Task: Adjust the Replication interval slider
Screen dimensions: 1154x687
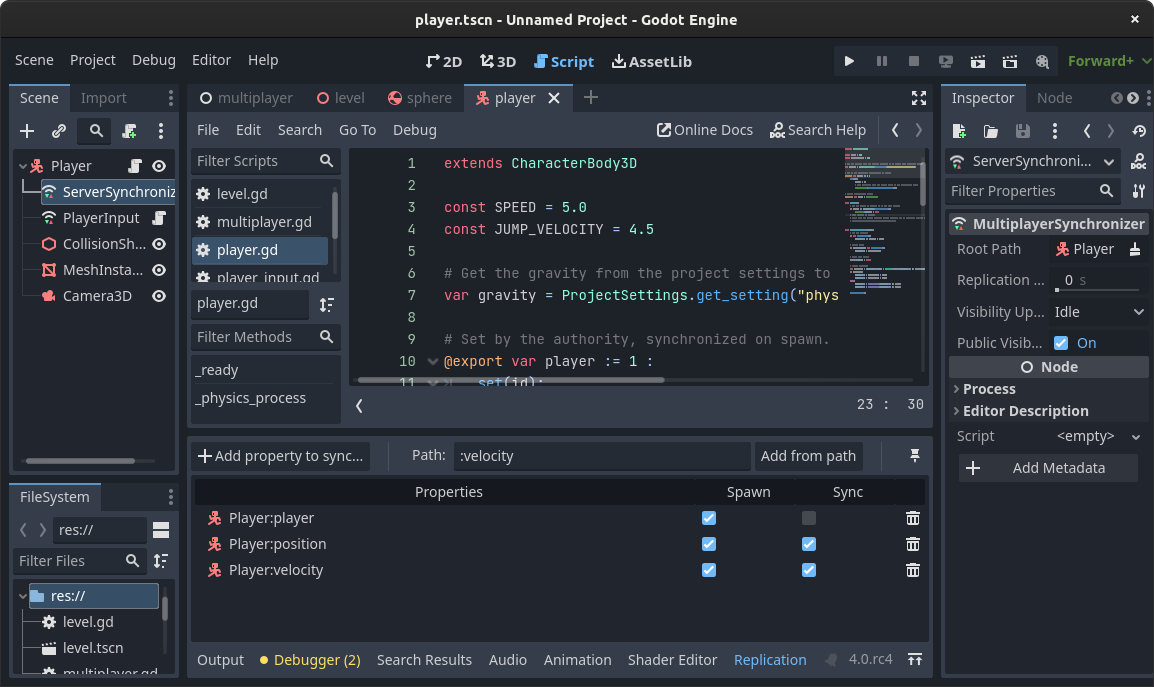Action: click(1098, 289)
